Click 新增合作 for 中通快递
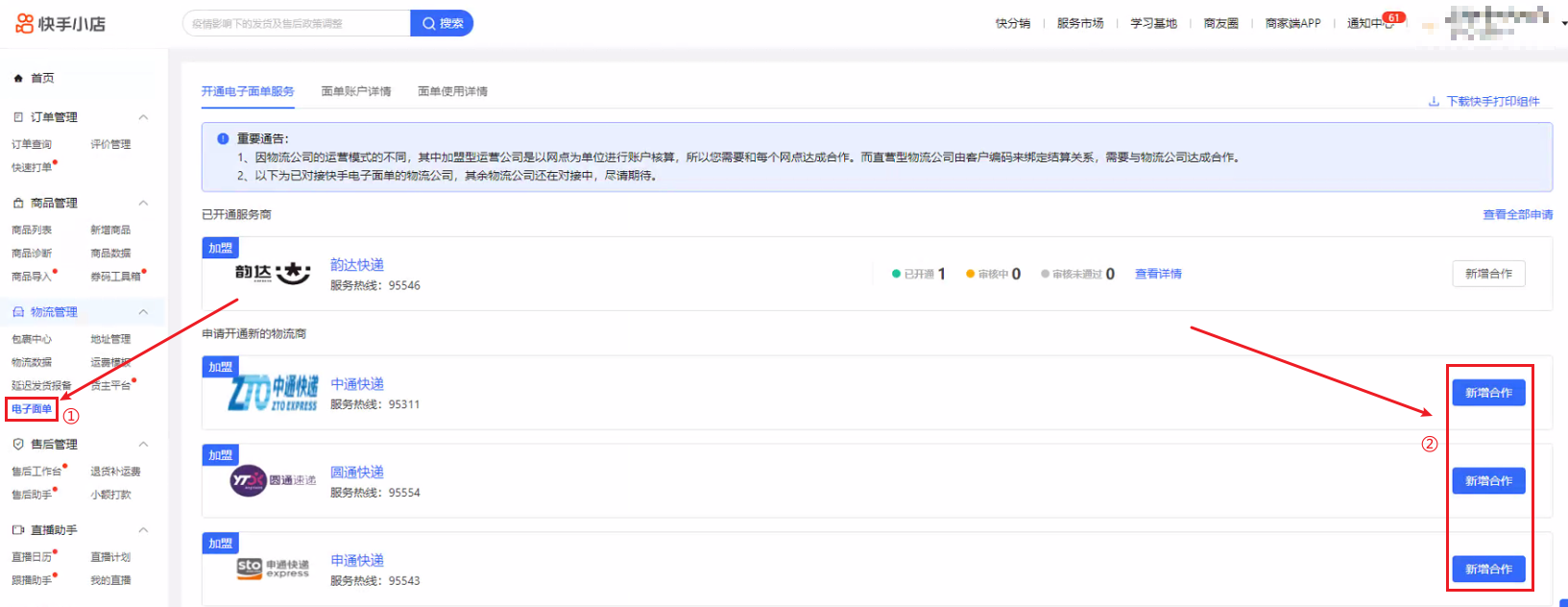1568x607 pixels. 1488,393
